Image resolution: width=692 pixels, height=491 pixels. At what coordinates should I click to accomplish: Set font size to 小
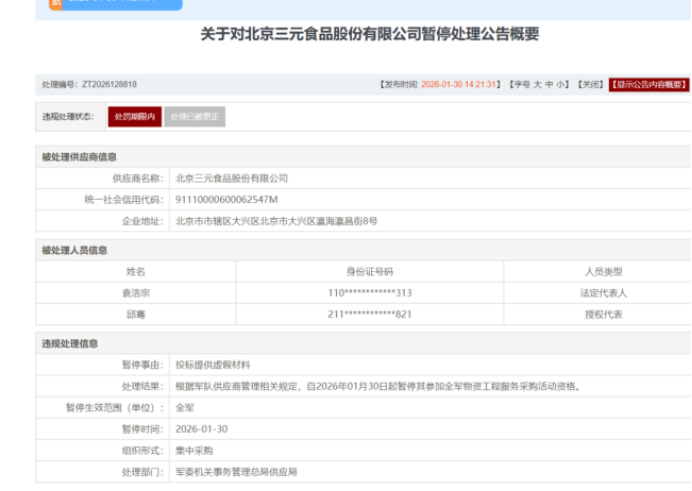coord(560,84)
